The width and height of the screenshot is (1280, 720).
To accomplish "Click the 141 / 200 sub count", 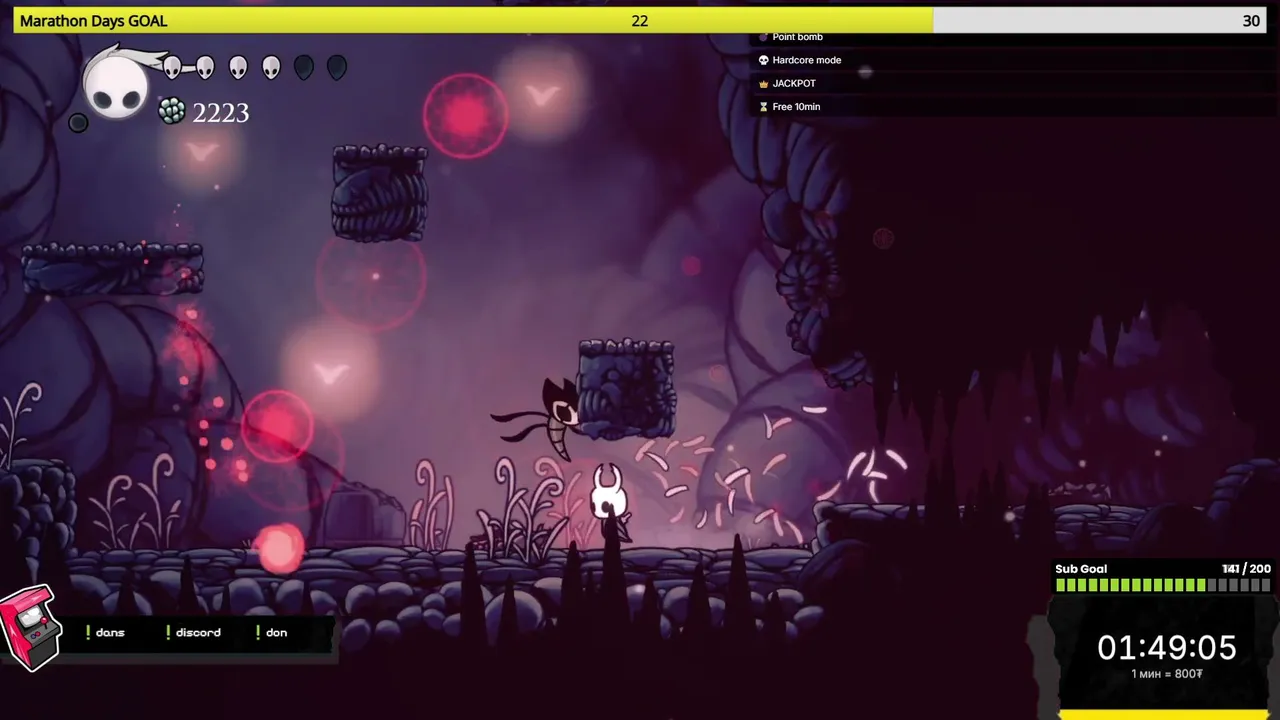I will 1246,569.
